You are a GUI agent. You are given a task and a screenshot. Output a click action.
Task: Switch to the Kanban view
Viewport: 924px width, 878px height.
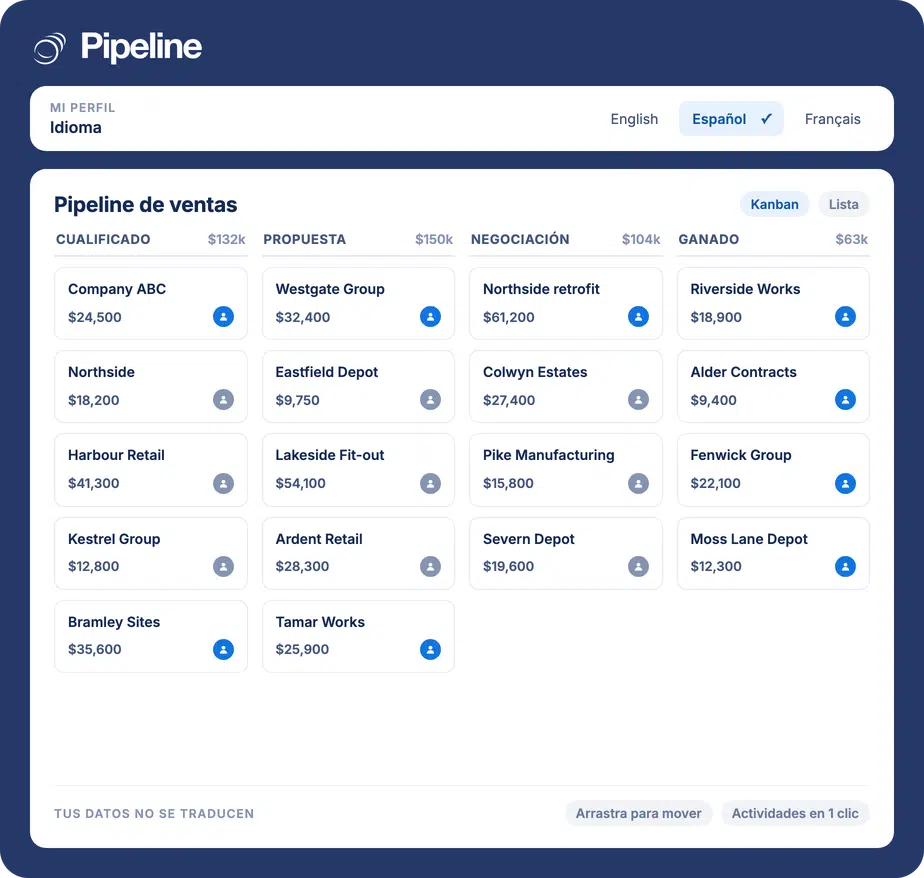click(x=774, y=204)
